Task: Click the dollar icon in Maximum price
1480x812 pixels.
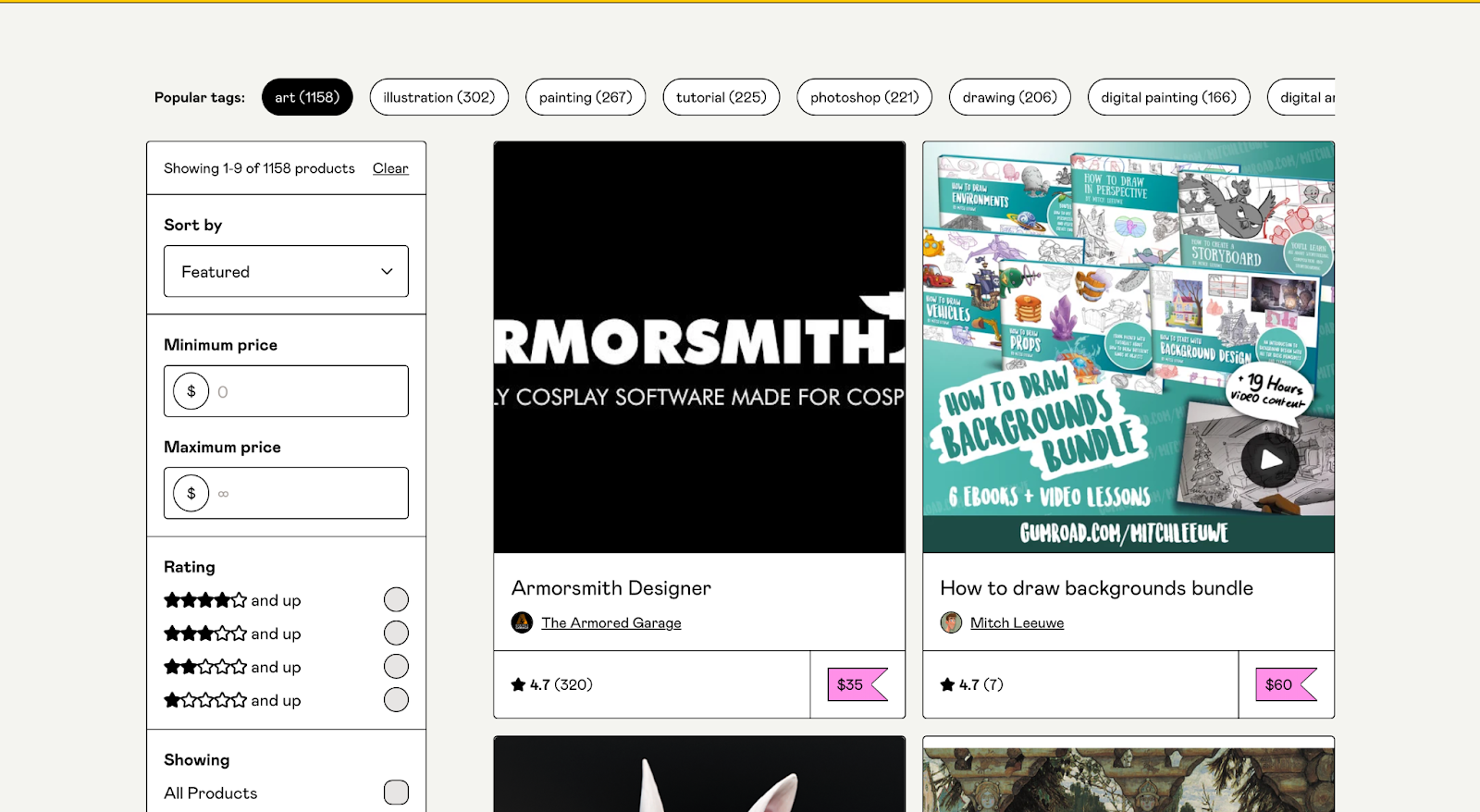Action: pyautogui.click(x=191, y=493)
